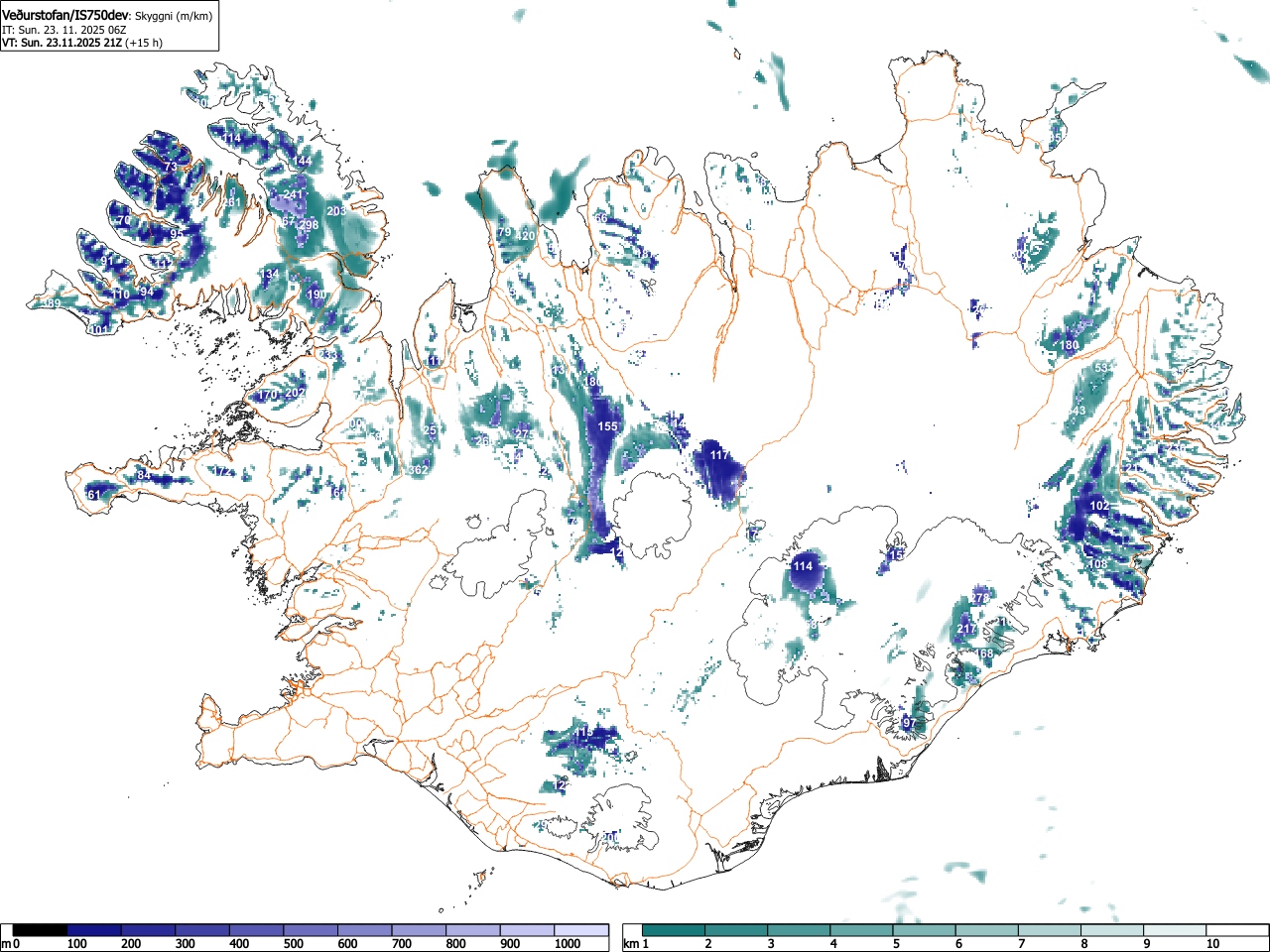1270x952 pixels.
Task: Pick the 500–600 m purple legend swatch
Action: coord(311,930)
